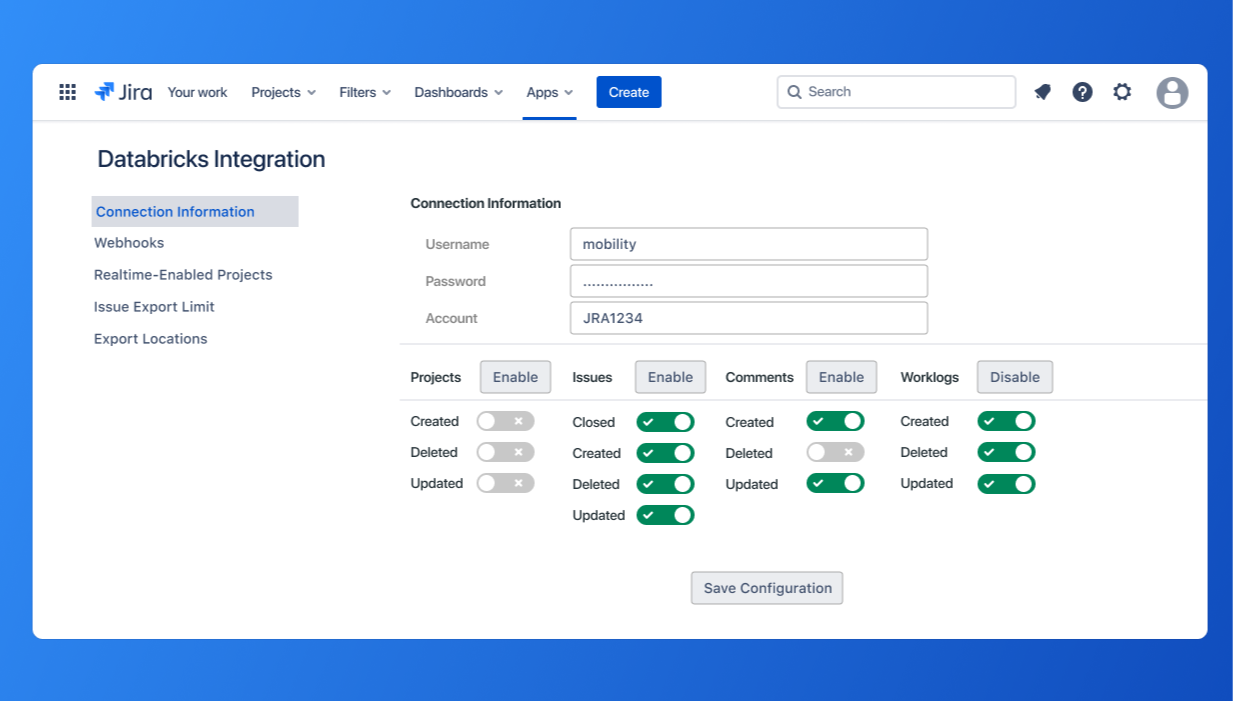This screenshot has width=1233, height=701.
Task: Click the Closed label under Issues
Action: point(593,422)
